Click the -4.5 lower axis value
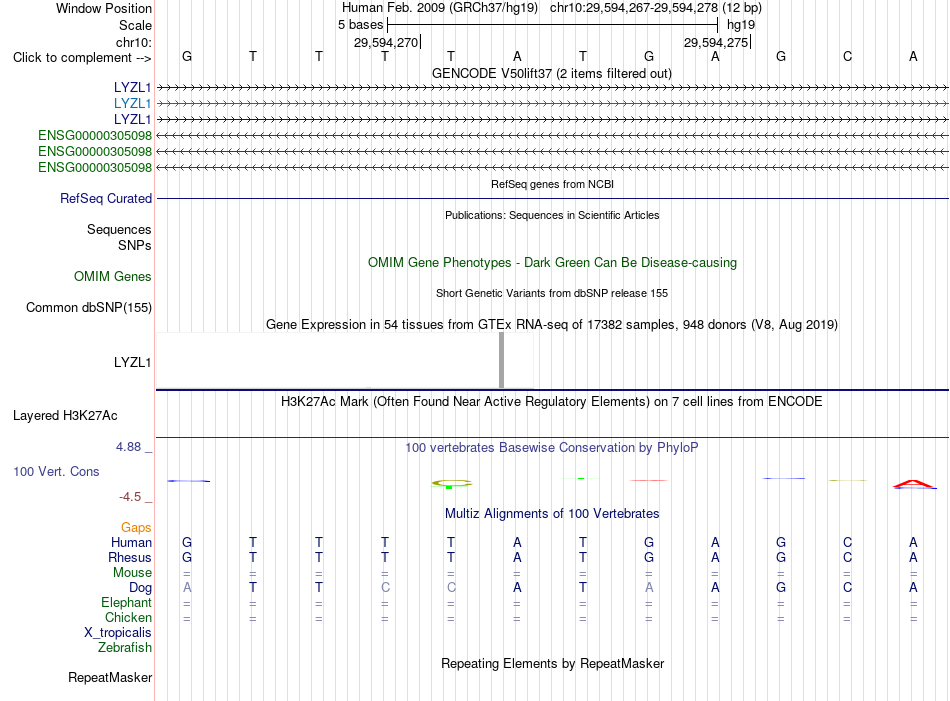The height and width of the screenshot is (701, 950). point(130,497)
